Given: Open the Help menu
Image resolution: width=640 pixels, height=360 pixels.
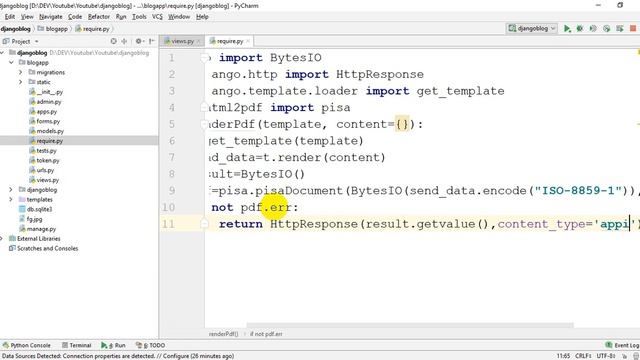Looking at the screenshot, I should click(x=202, y=17).
